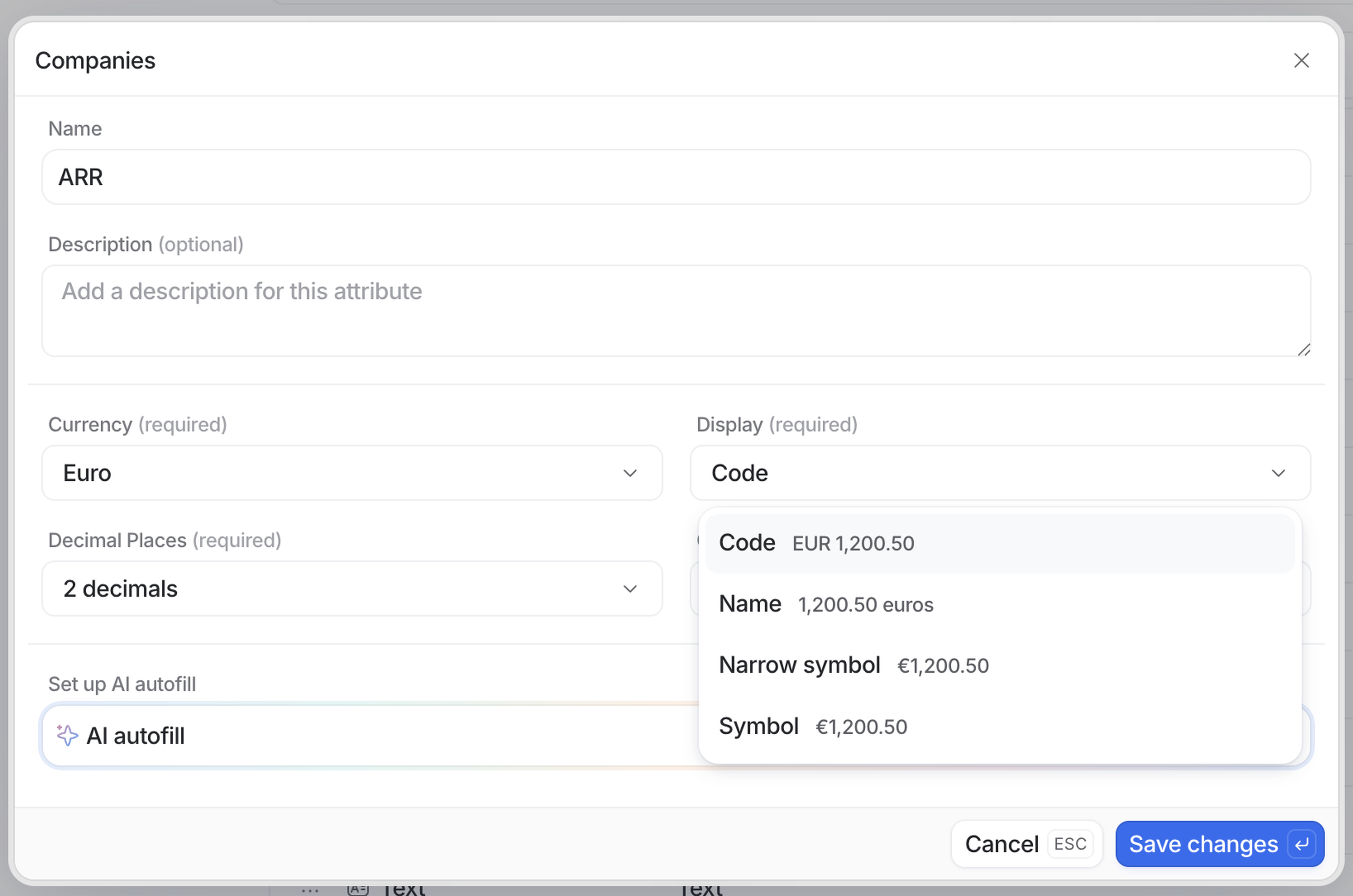Click the Name field containing ARR
The width and height of the screenshot is (1353, 896).
click(676, 177)
